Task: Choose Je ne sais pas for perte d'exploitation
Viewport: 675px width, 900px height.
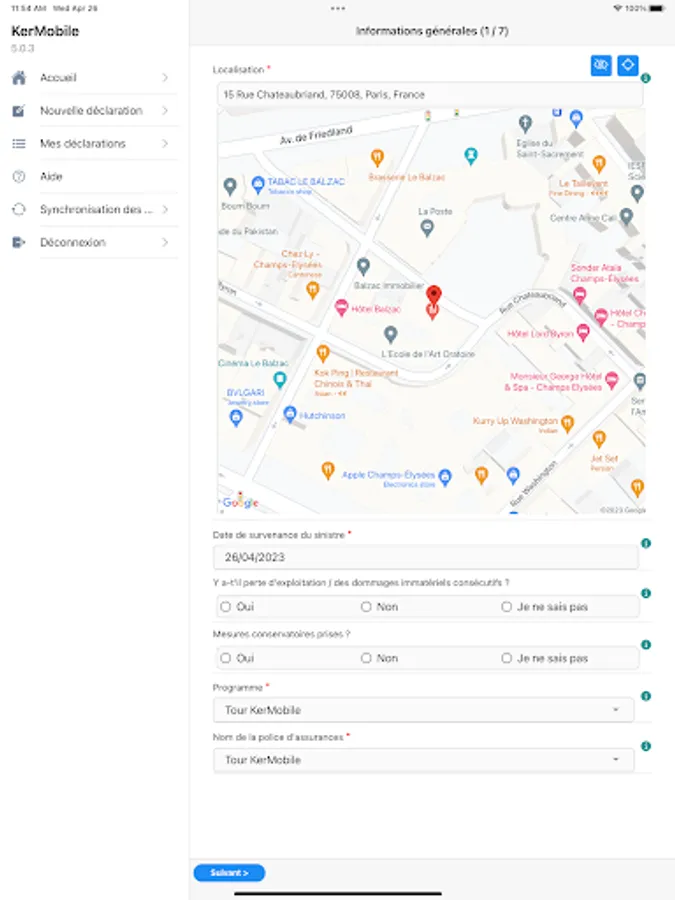Action: [x=506, y=607]
